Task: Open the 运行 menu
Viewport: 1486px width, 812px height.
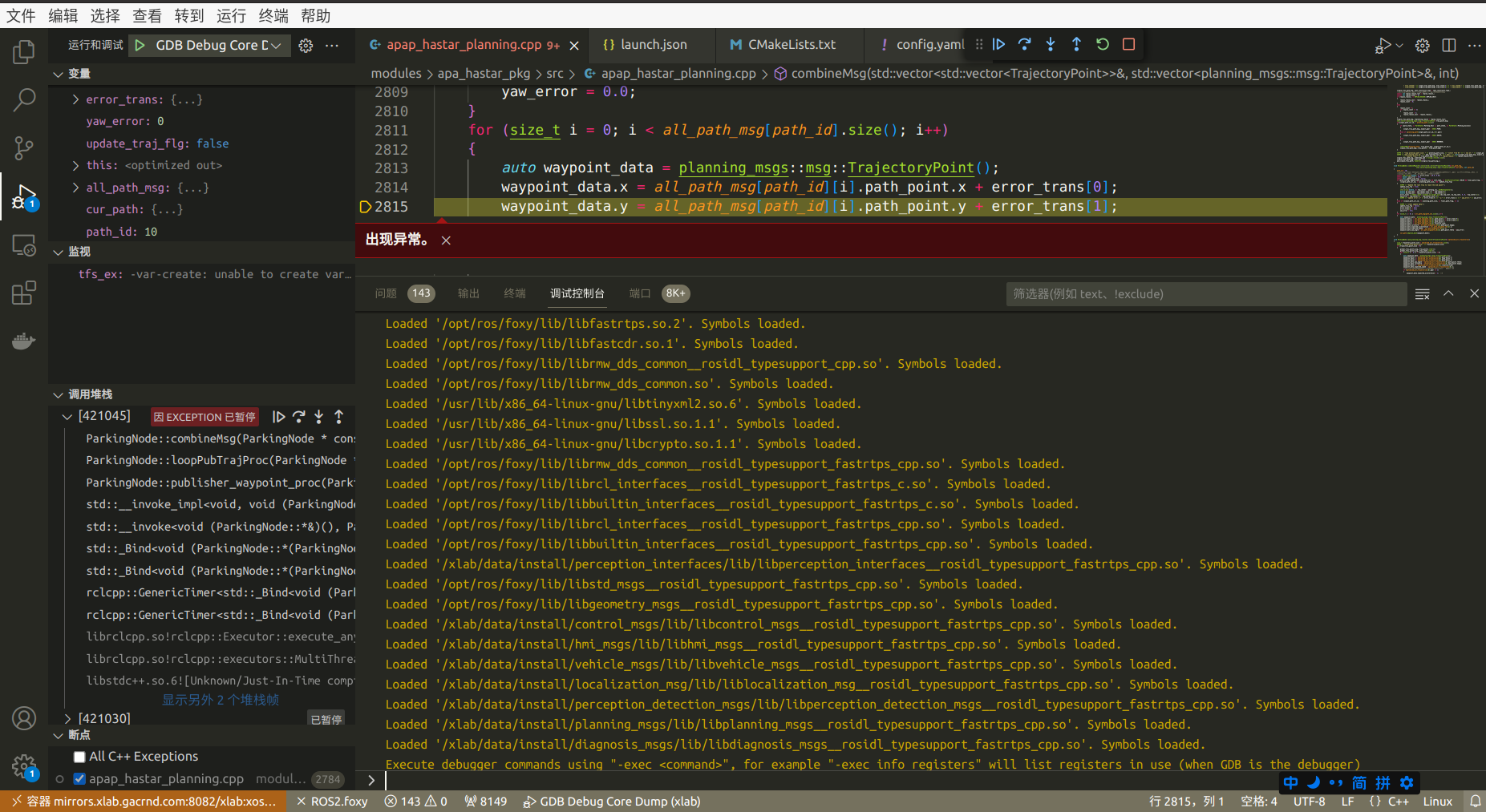Action: point(231,15)
